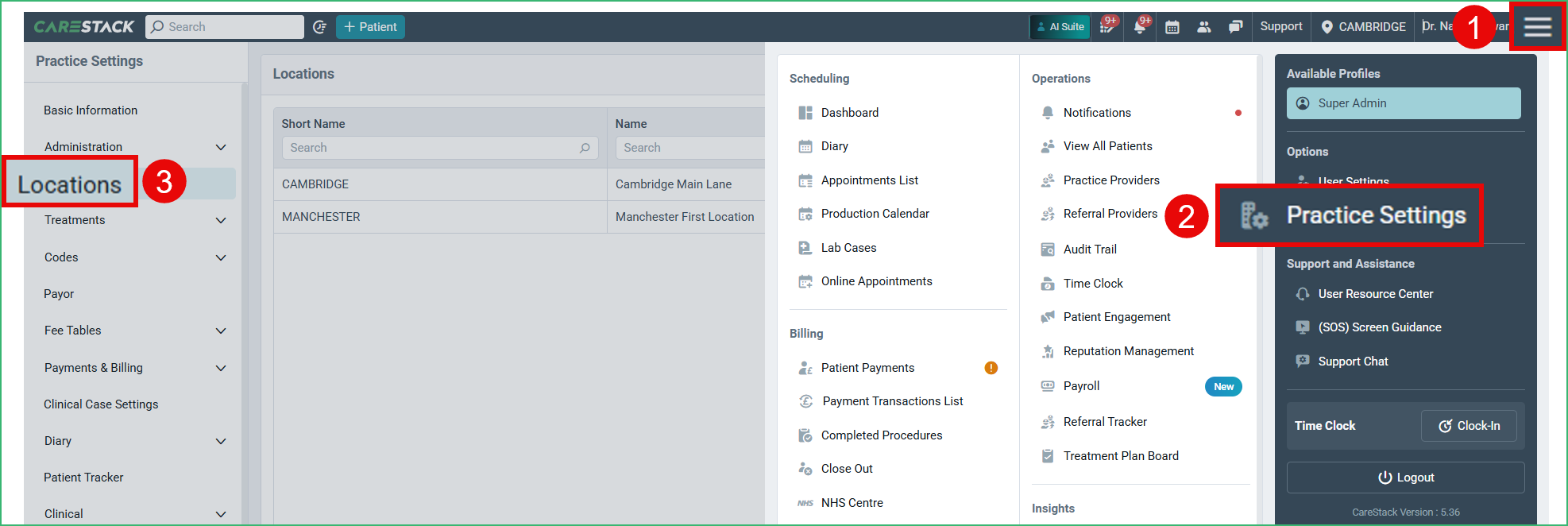Click the recent history clock icon
This screenshot has height=526, width=1568.
tap(320, 27)
